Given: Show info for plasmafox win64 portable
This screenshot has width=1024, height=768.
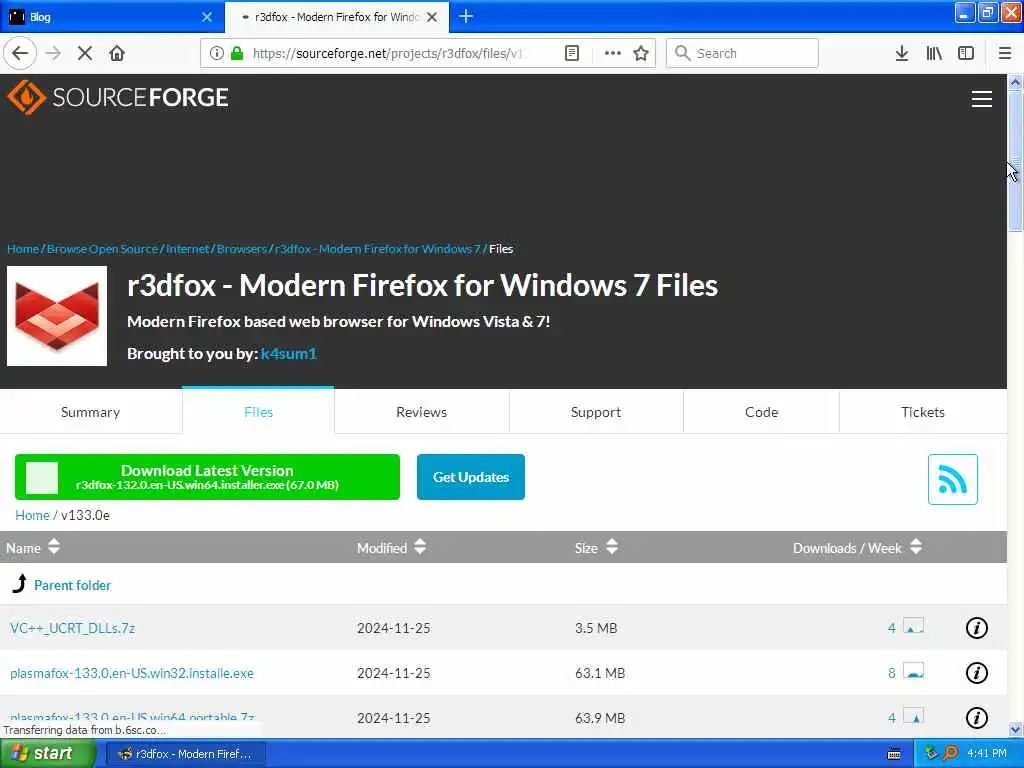Looking at the screenshot, I should 976,718.
